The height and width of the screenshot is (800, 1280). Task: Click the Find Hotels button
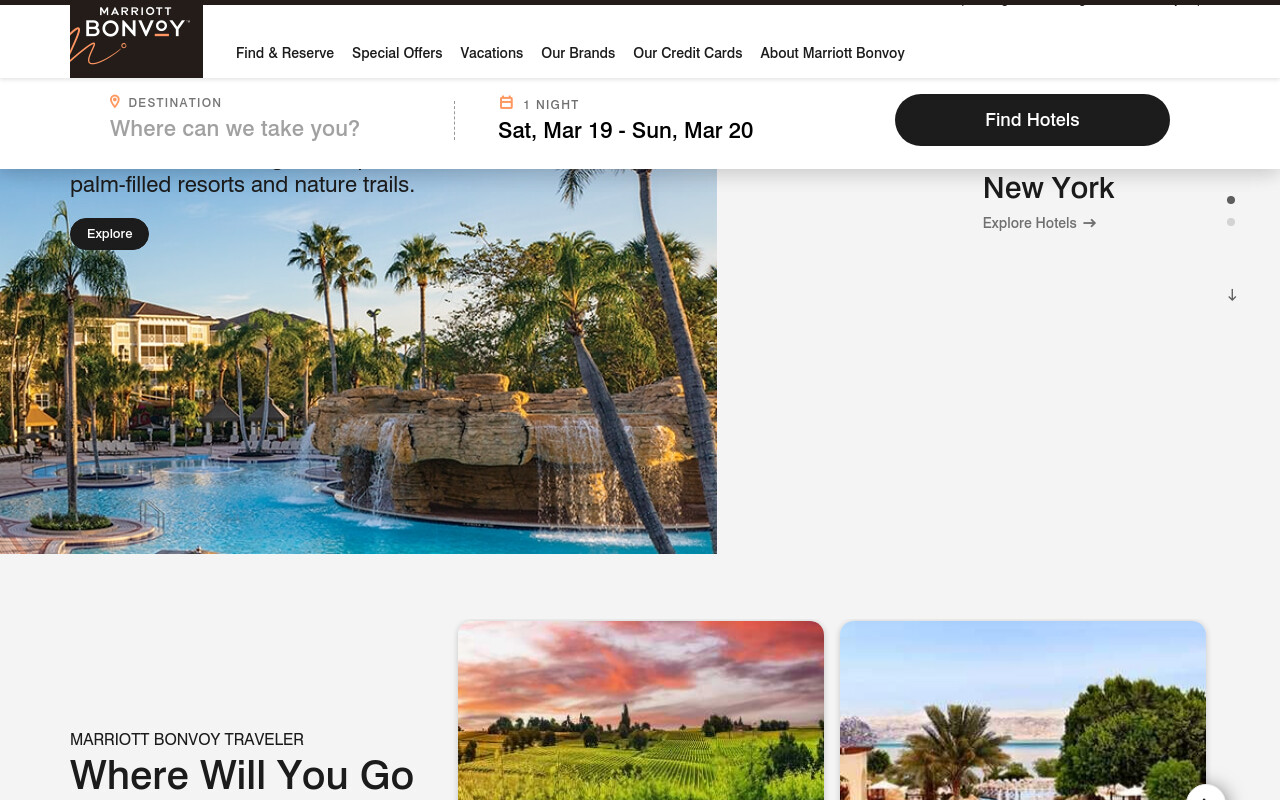point(1032,120)
